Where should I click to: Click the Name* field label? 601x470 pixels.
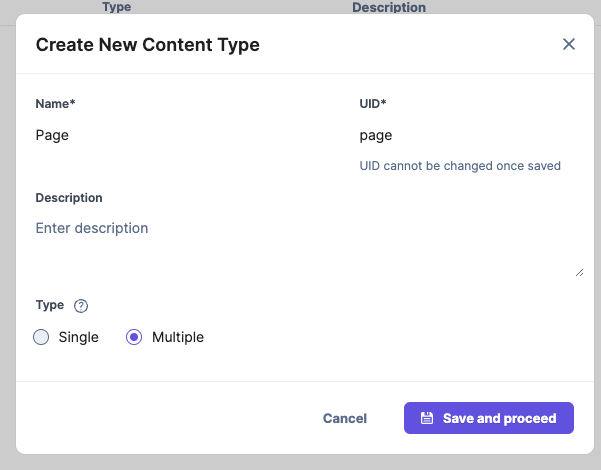coord(56,103)
